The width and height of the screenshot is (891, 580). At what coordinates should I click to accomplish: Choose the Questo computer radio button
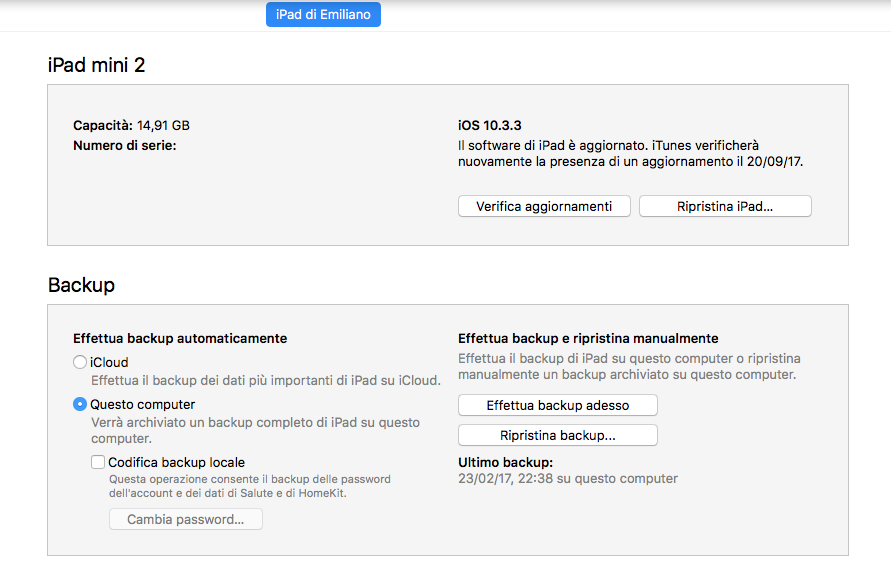(x=80, y=405)
